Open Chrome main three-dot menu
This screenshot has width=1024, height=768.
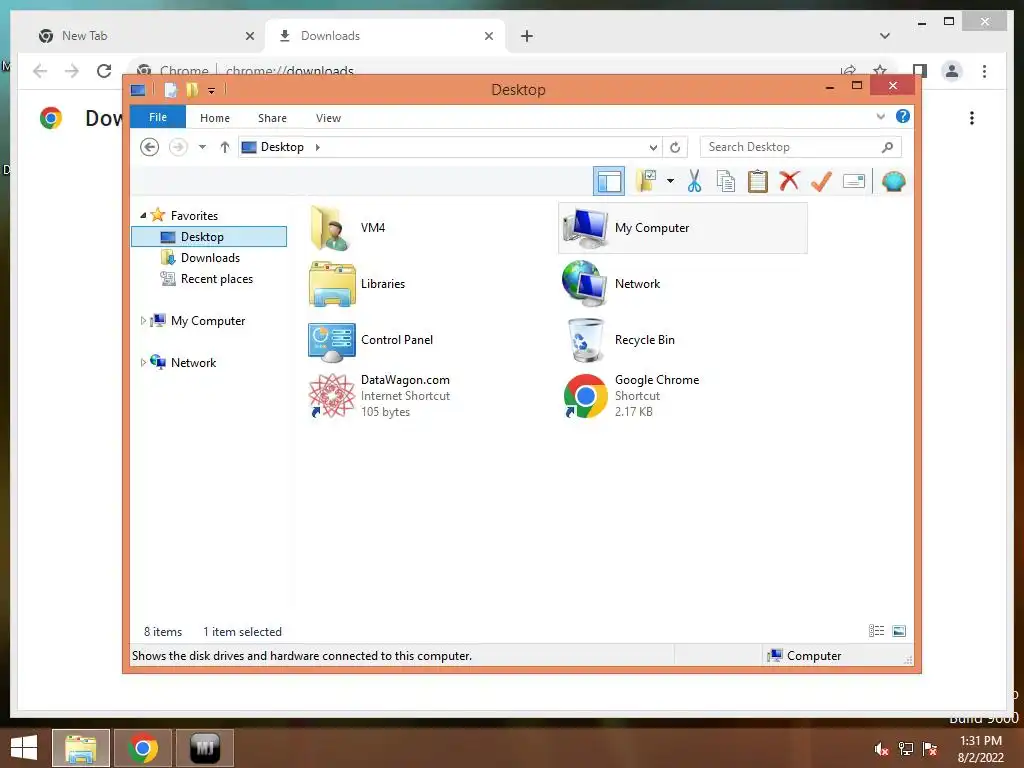984,71
